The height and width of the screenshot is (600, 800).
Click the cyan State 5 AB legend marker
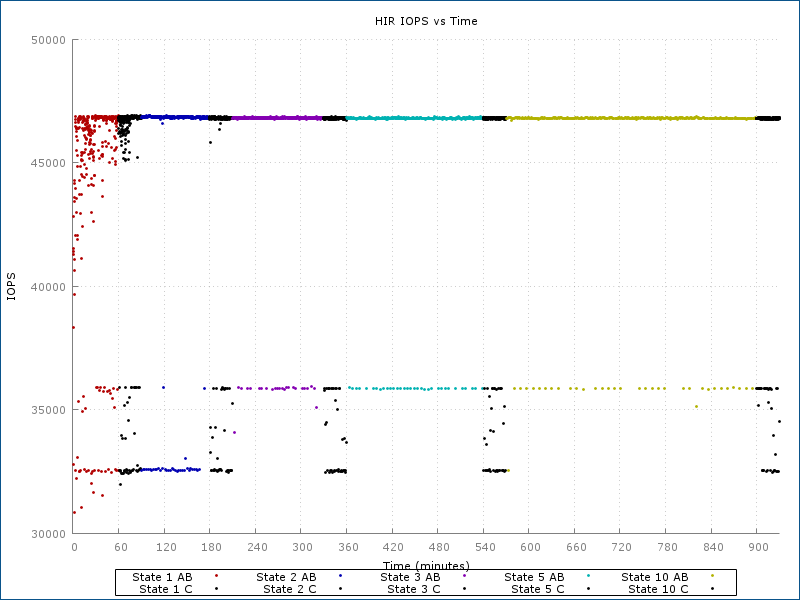coord(588,576)
